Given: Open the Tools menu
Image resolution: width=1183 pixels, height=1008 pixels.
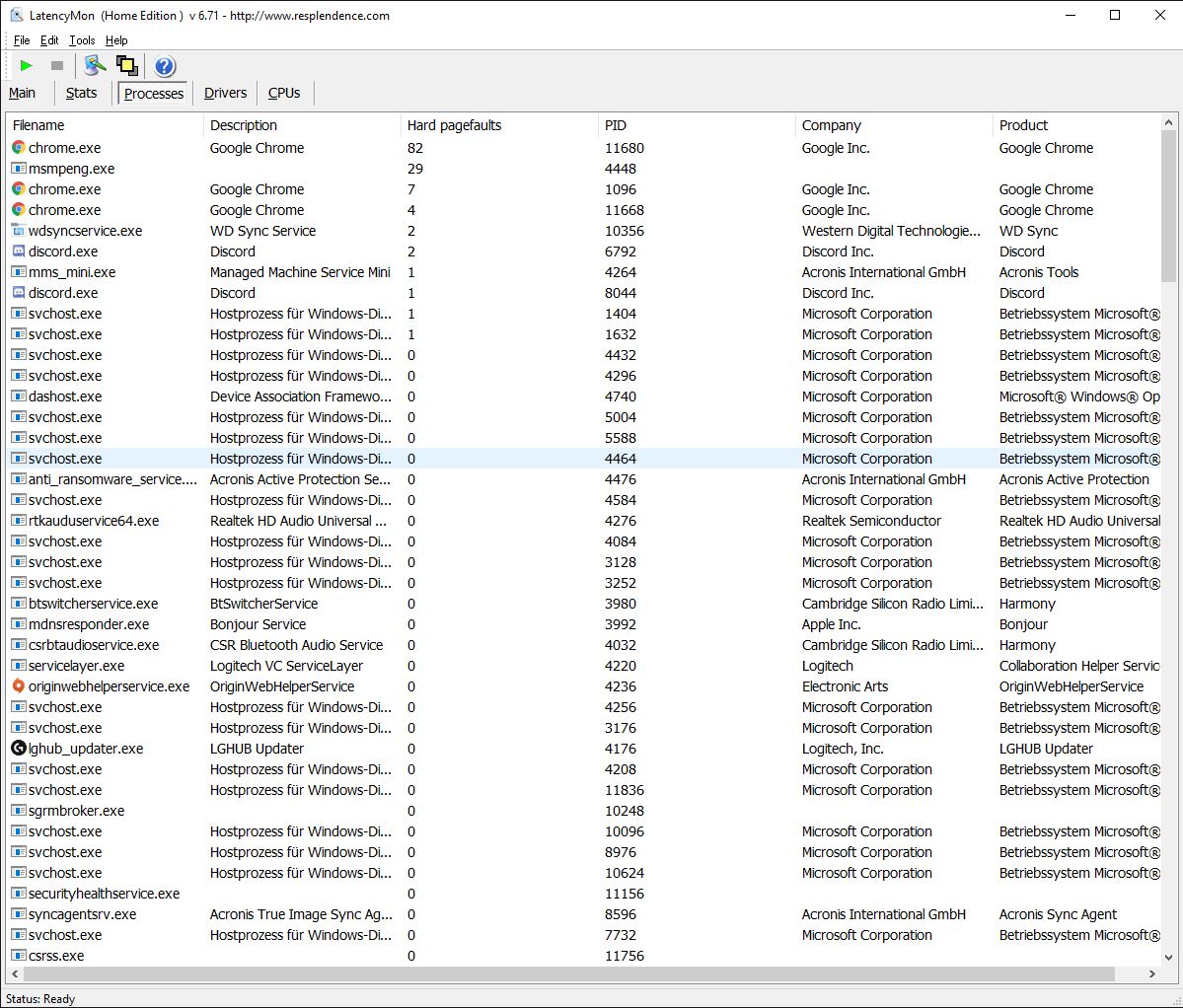Looking at the screenshot, I should tap(82, 40).
